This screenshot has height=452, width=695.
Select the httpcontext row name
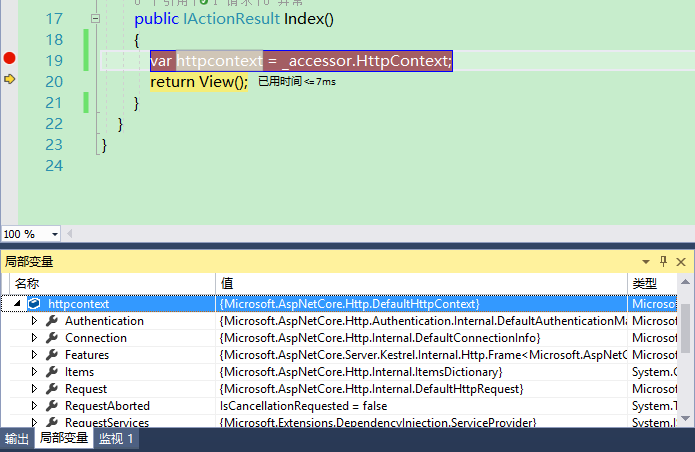click(x=78, y=304)
